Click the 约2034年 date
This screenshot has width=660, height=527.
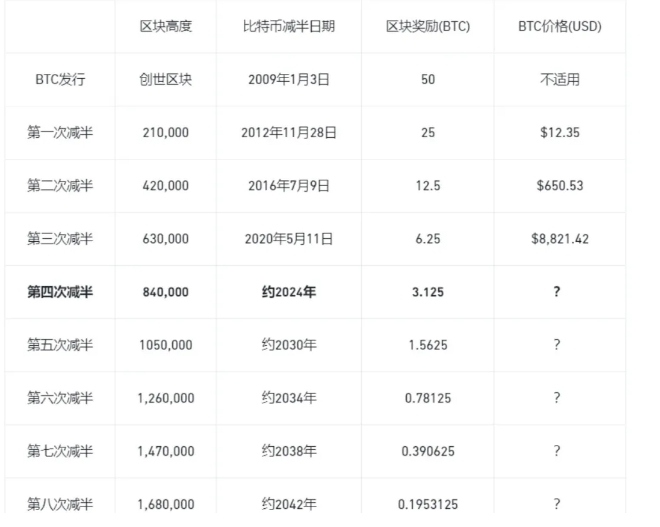click(x=289, y=398)
